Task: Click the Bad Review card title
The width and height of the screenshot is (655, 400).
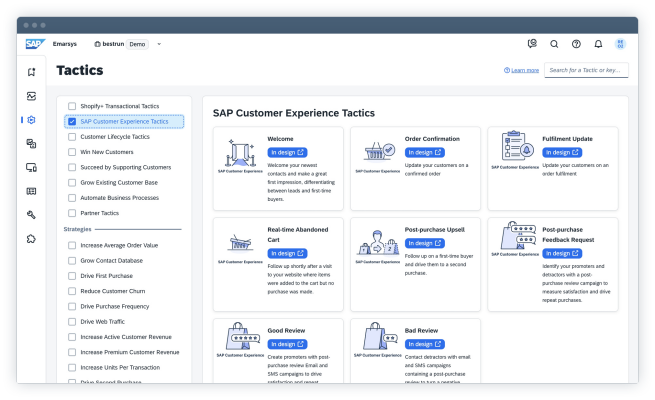Action: (421, 330)
